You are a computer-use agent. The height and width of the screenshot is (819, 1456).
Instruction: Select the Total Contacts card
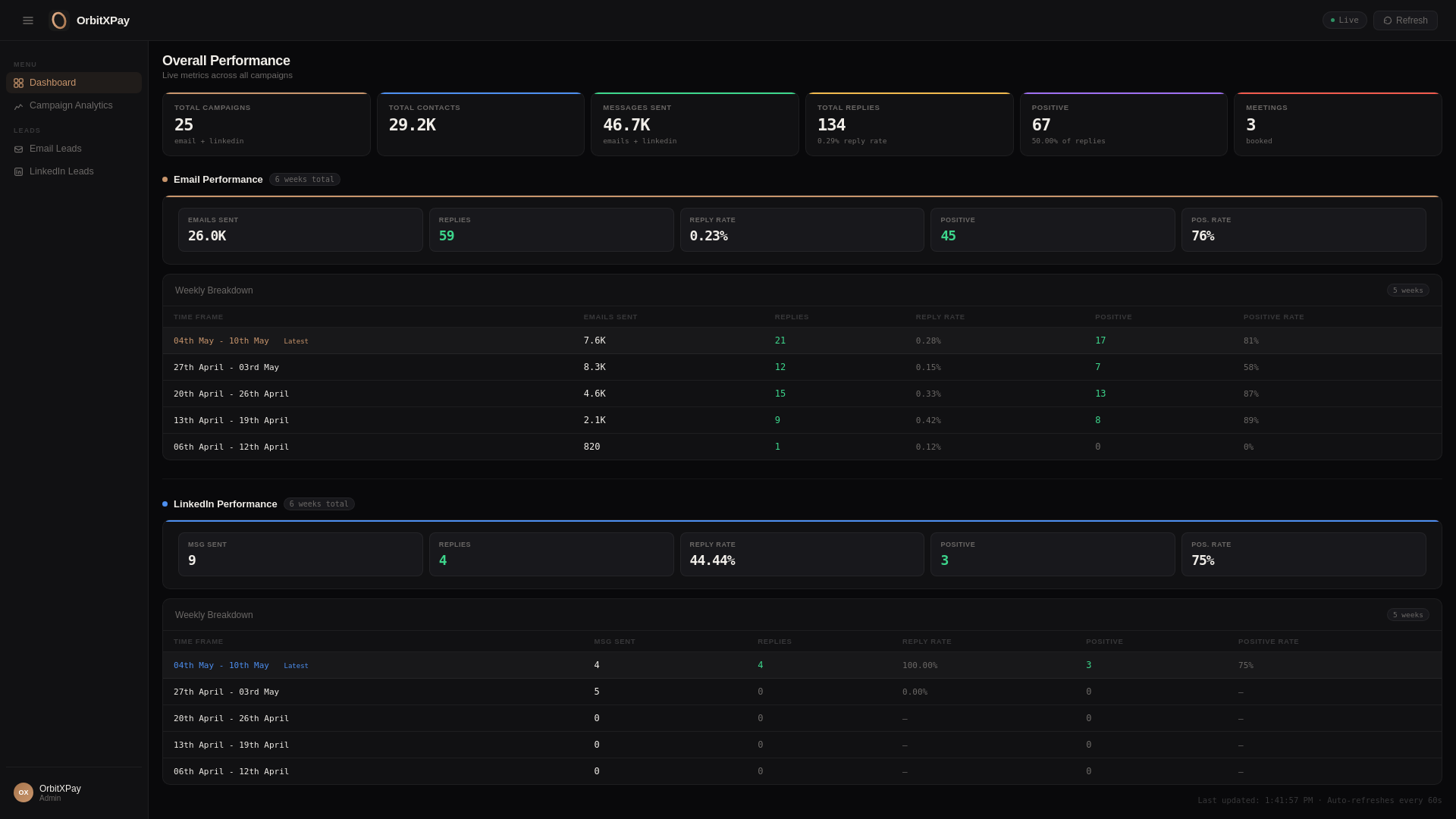(x=481, y=124)
